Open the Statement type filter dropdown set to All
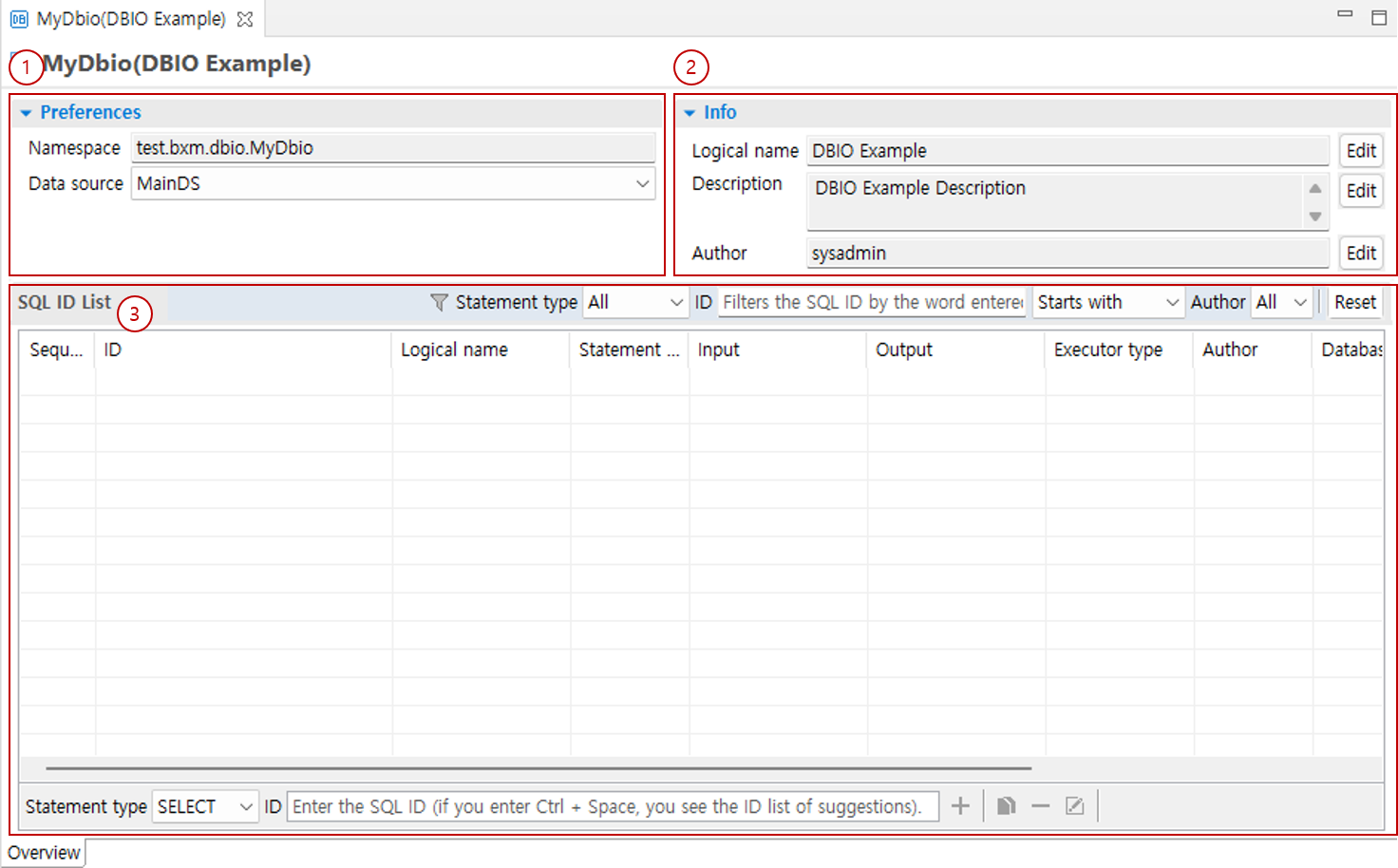Image resolution: width=1398 pixels, height=868 pixels. tap(675, 302)
